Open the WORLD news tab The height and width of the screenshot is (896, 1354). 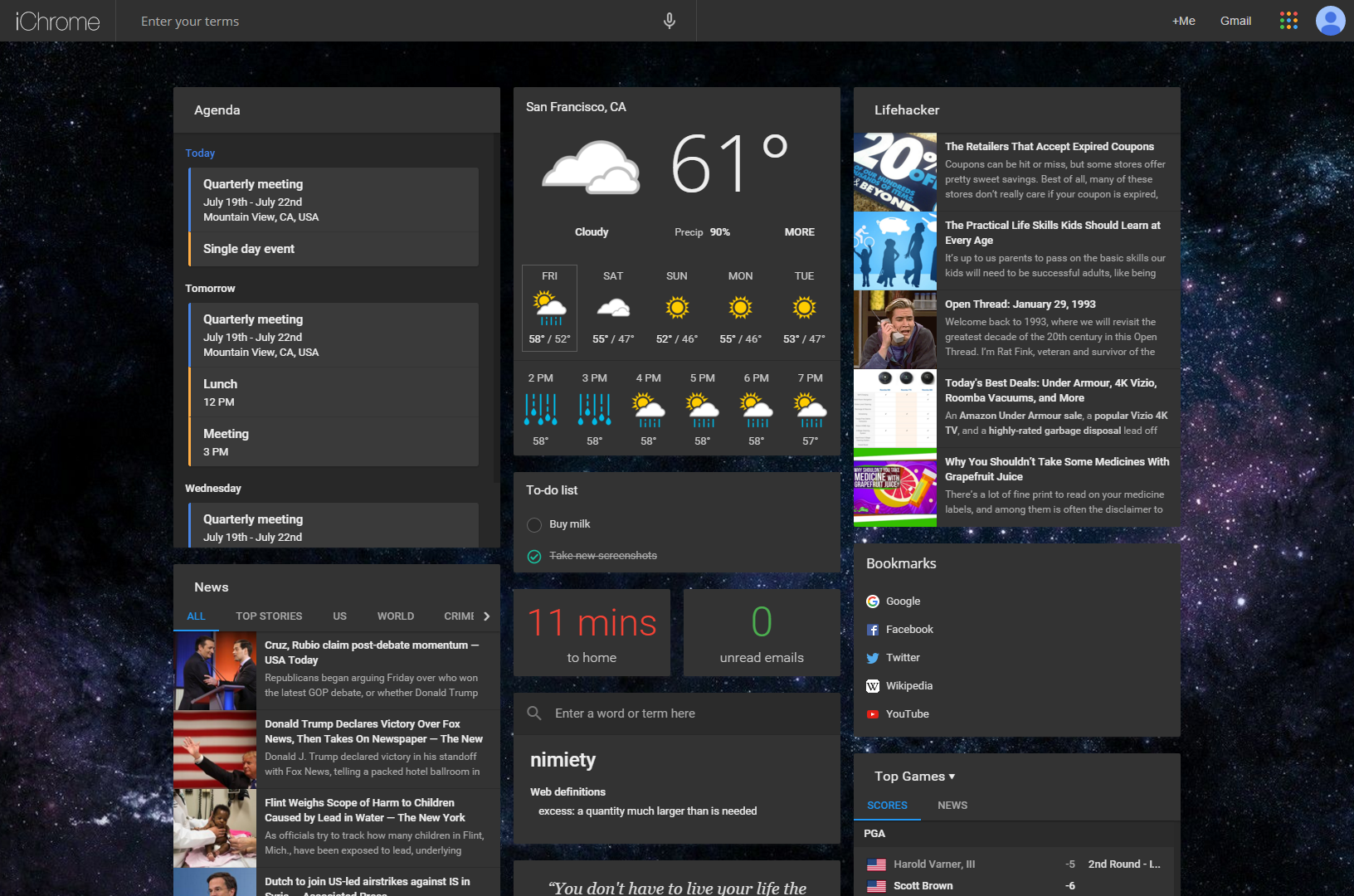coord(396,616)
